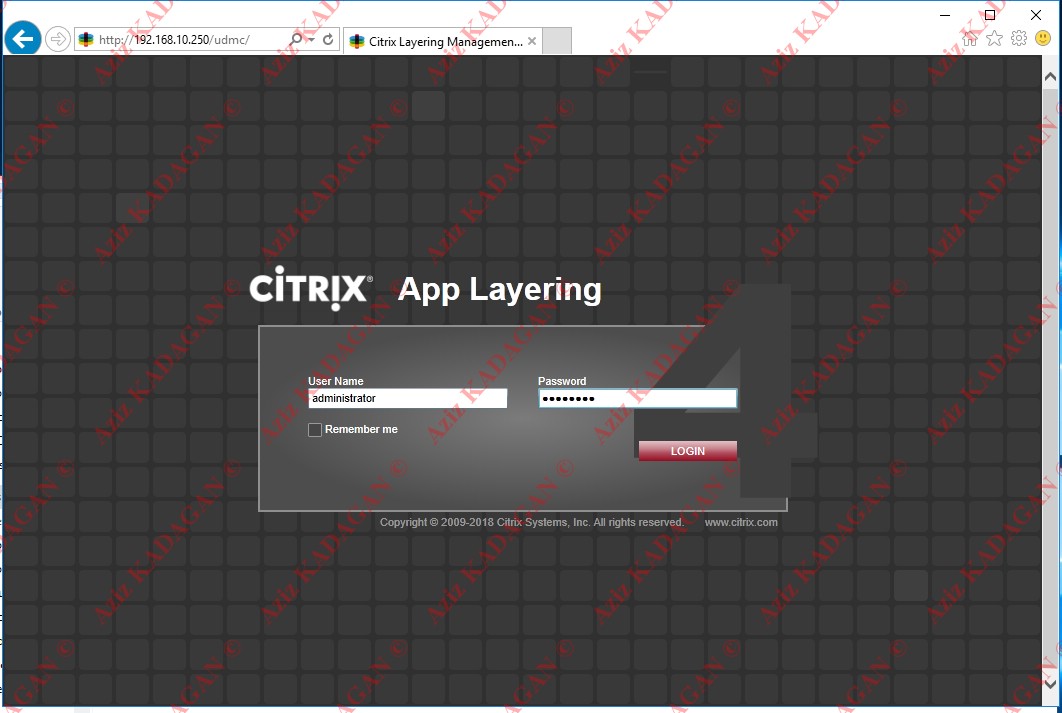The image size is (1062, 713).
Task: Click the Refresh page icon
Action: pos(328,39)
